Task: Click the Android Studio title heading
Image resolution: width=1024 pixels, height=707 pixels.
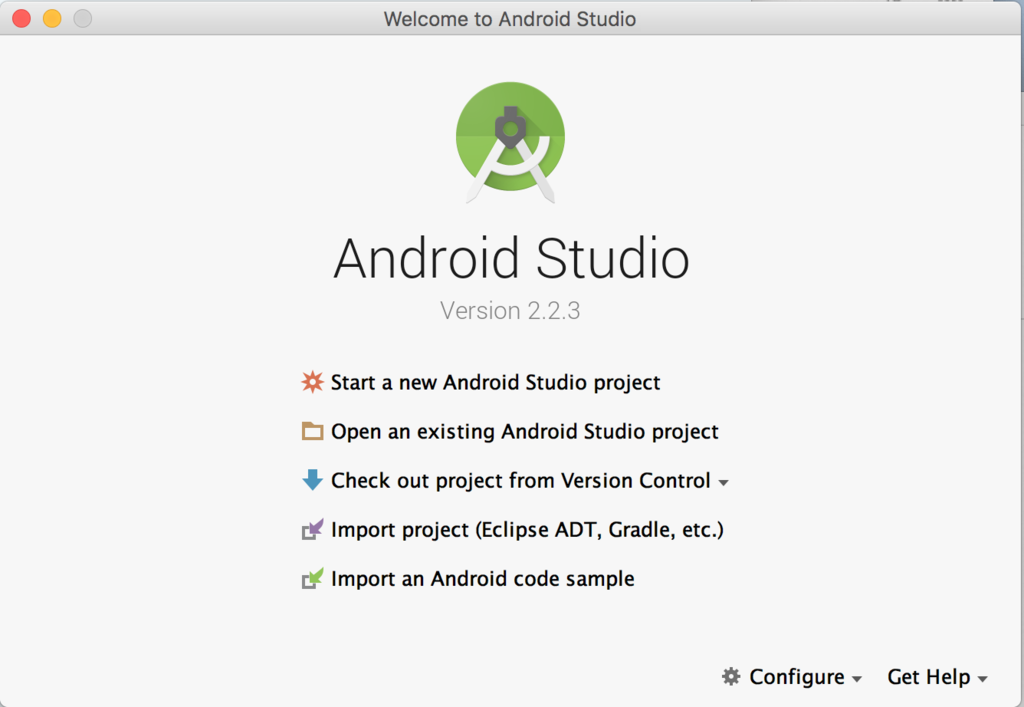Action: pos(511,259)
